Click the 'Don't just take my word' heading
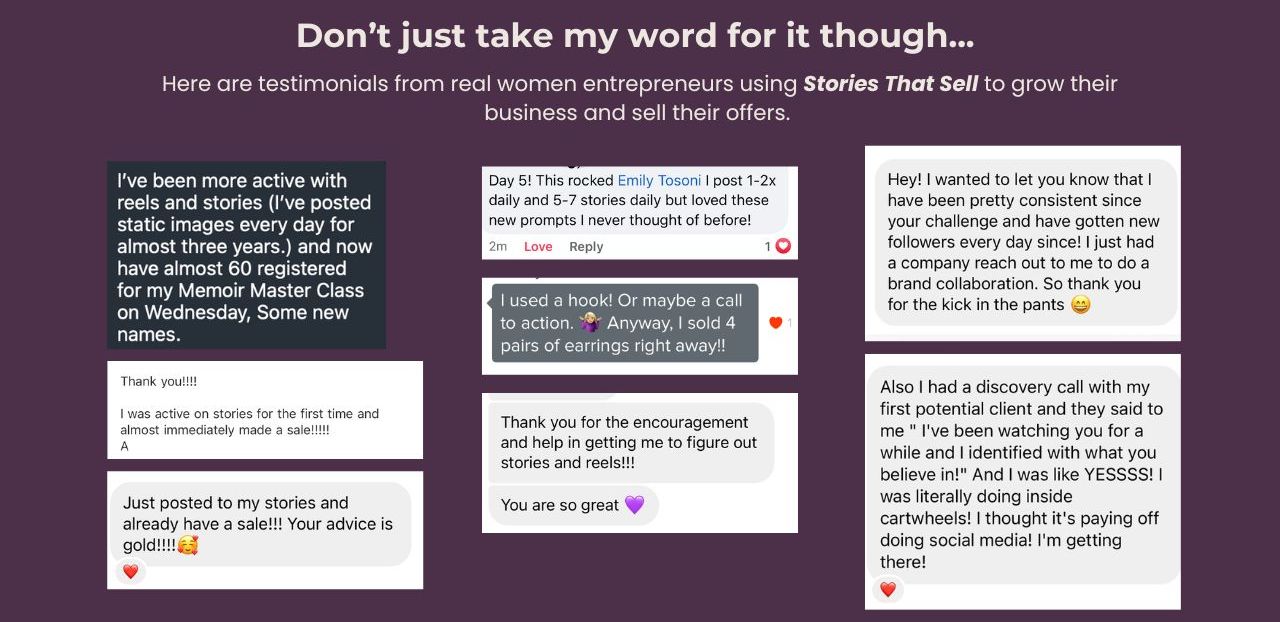 coord(635,36)
